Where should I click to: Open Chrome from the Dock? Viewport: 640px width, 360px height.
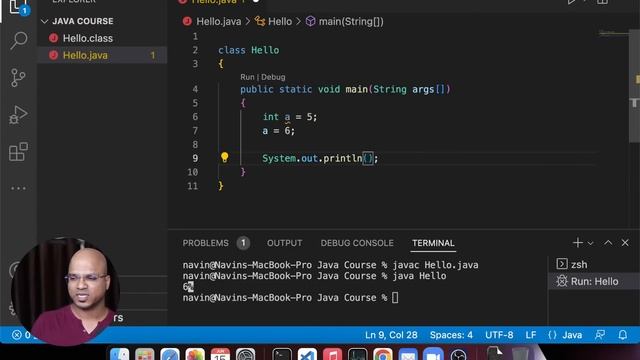click(x=382, y=354)
